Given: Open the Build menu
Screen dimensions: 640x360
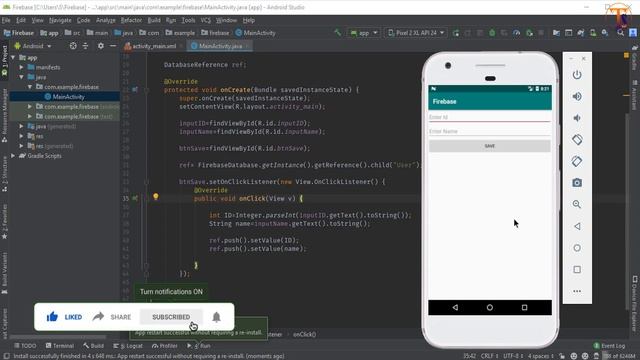Looking at the screenshot, I should click(x=154, y=20).
